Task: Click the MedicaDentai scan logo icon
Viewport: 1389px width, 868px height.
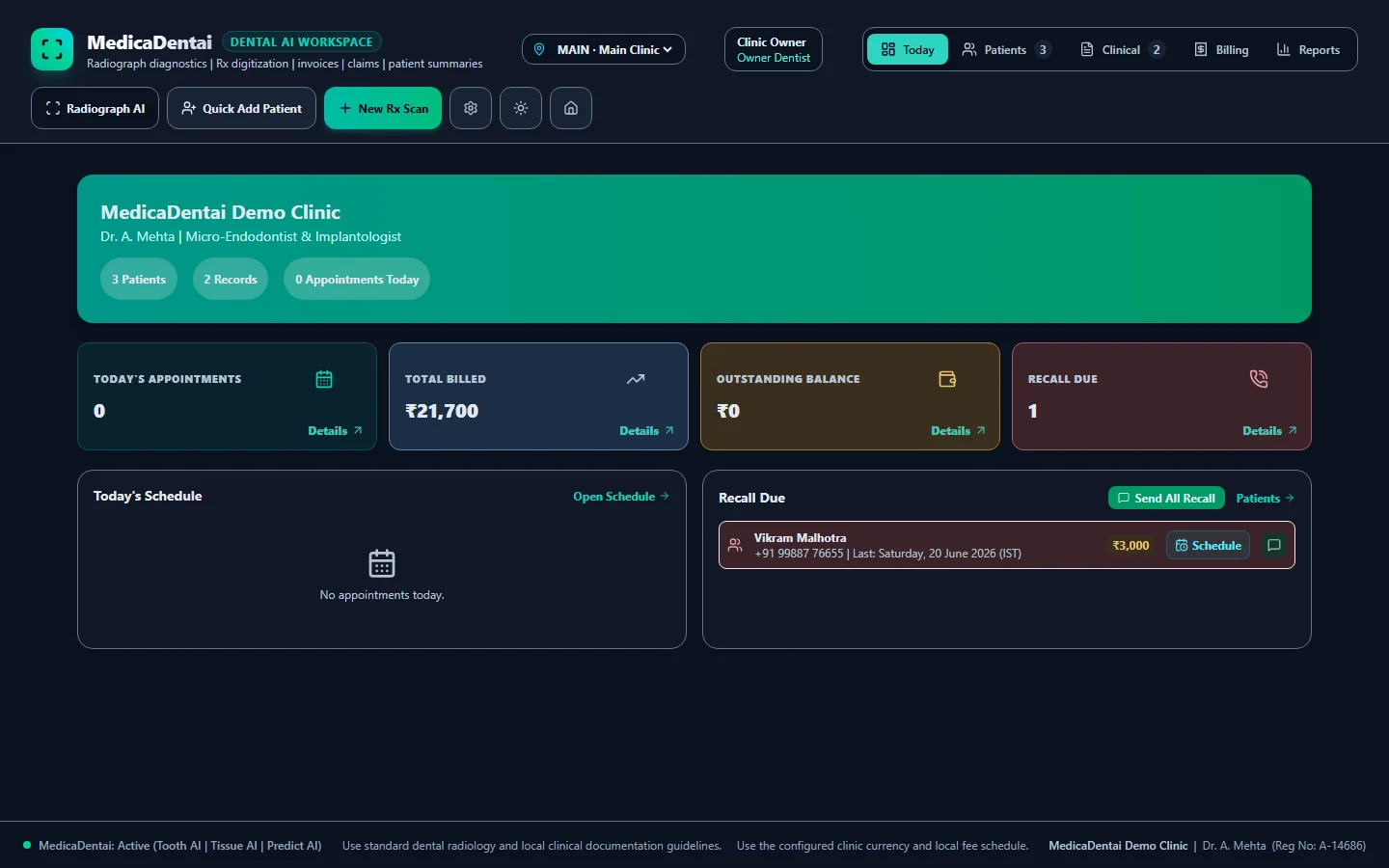Action: (52, 49)
